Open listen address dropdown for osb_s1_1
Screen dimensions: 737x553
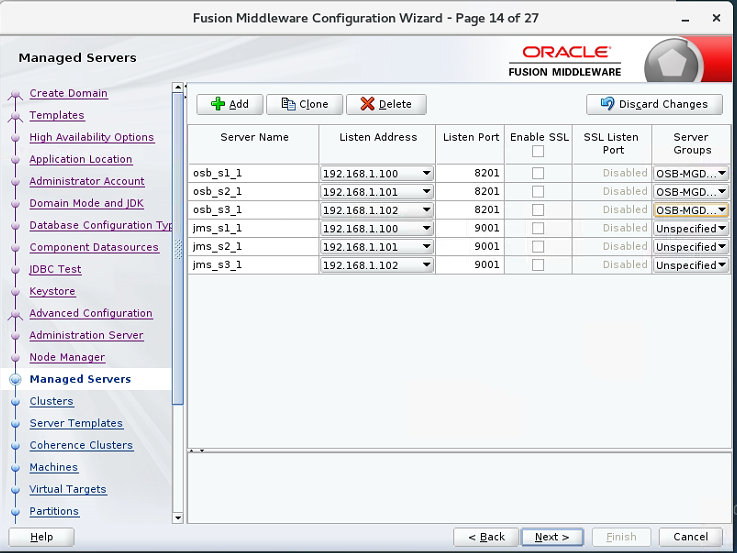(426, 173)
